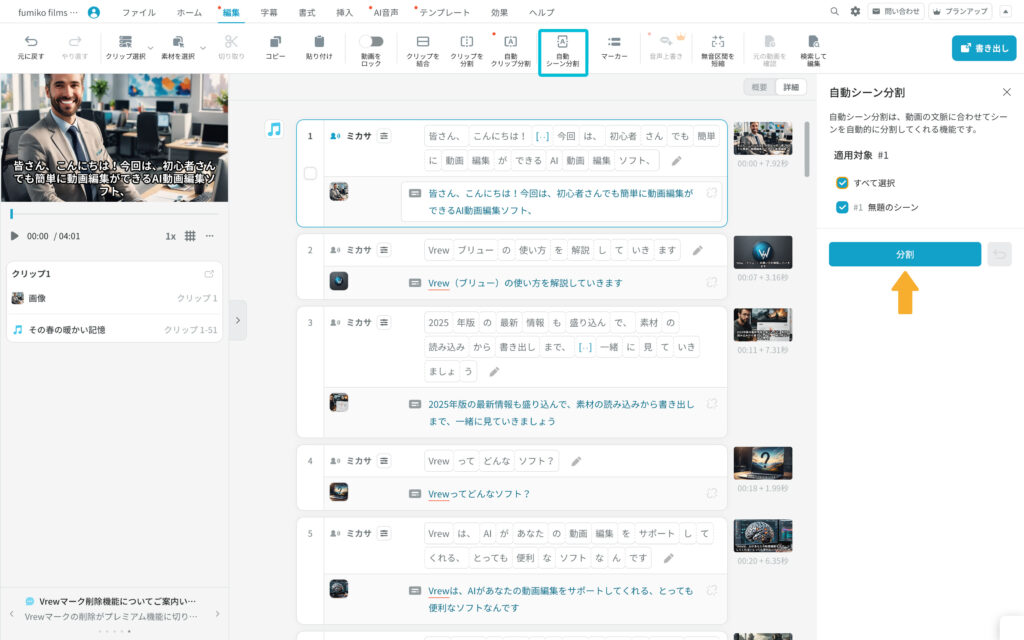Open settings gear icon in top bar

click(x=855, y=12)
